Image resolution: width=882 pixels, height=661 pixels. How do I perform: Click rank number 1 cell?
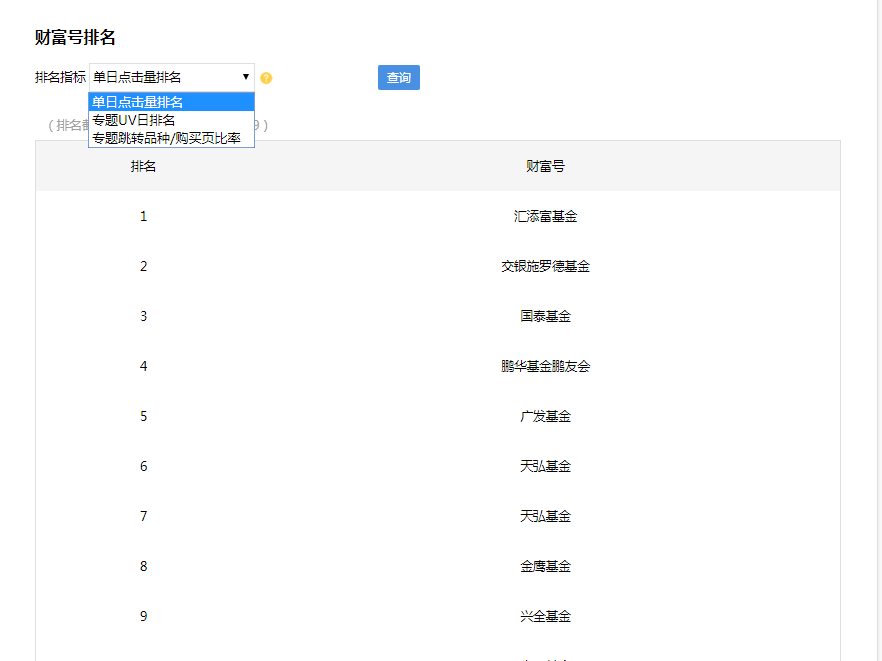pos(143,216)
